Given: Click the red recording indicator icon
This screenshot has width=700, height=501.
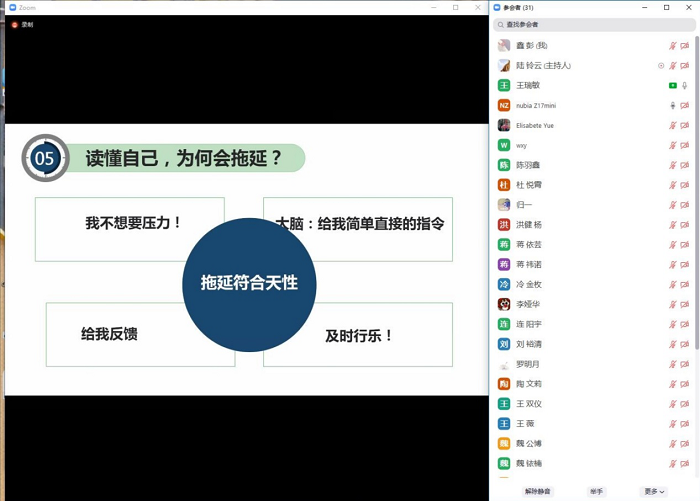Looking at the screenshot, I should [14, 25].
